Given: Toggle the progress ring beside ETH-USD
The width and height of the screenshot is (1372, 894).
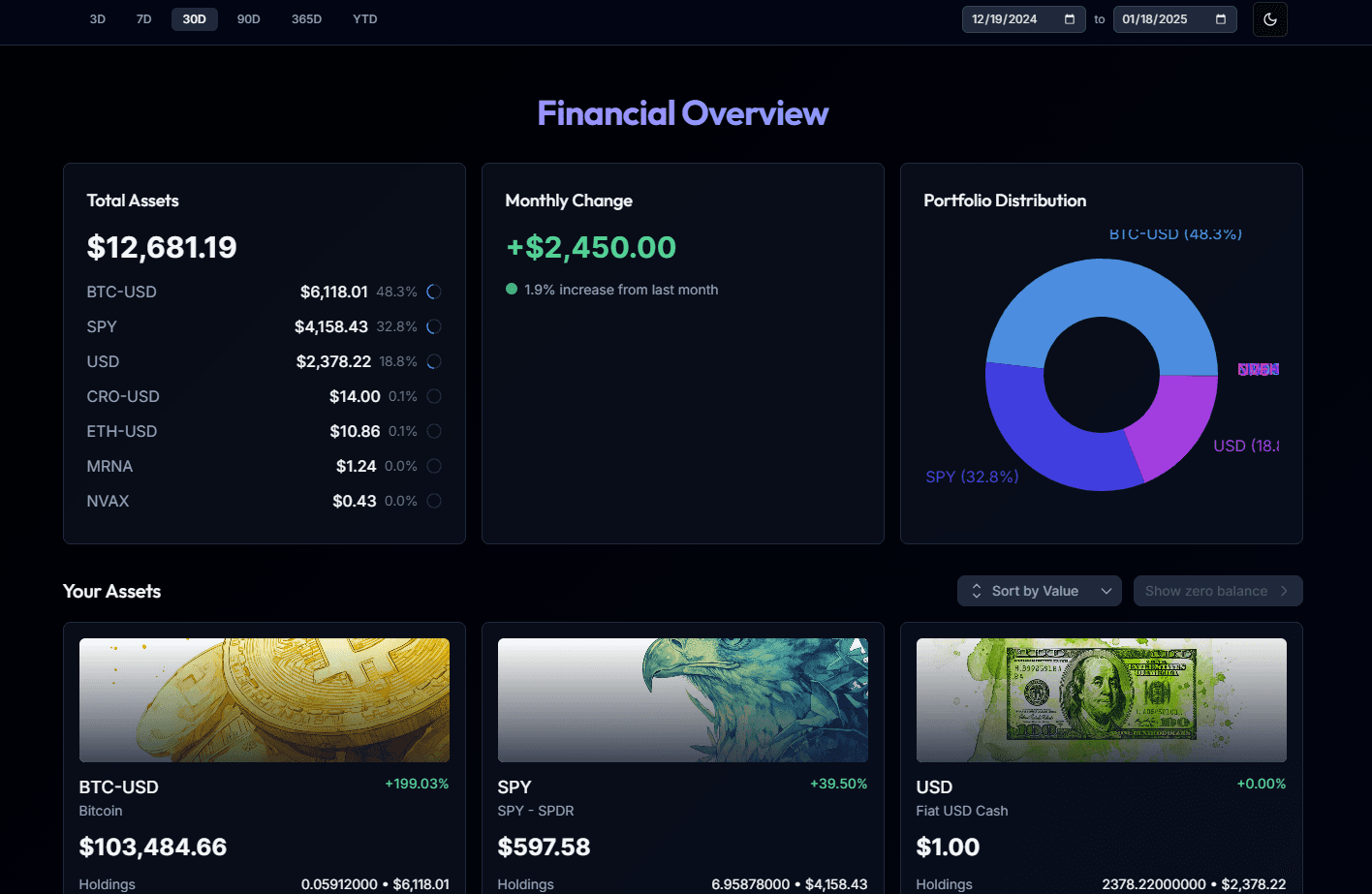Looking at the screenshot, I should click(434, 430).
